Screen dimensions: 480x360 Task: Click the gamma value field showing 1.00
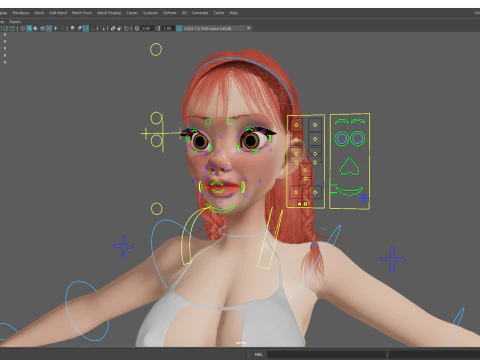click(x=167, y=28)
